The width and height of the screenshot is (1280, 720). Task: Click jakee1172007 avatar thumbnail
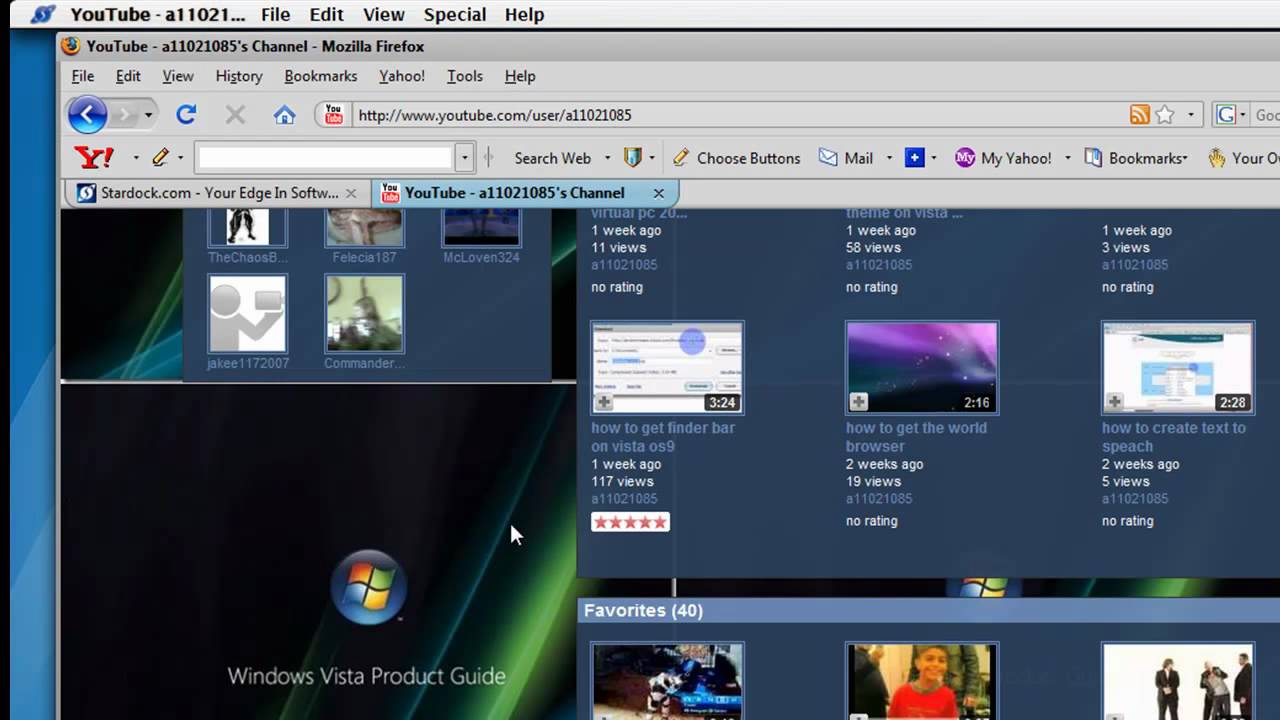coord(247,314)
